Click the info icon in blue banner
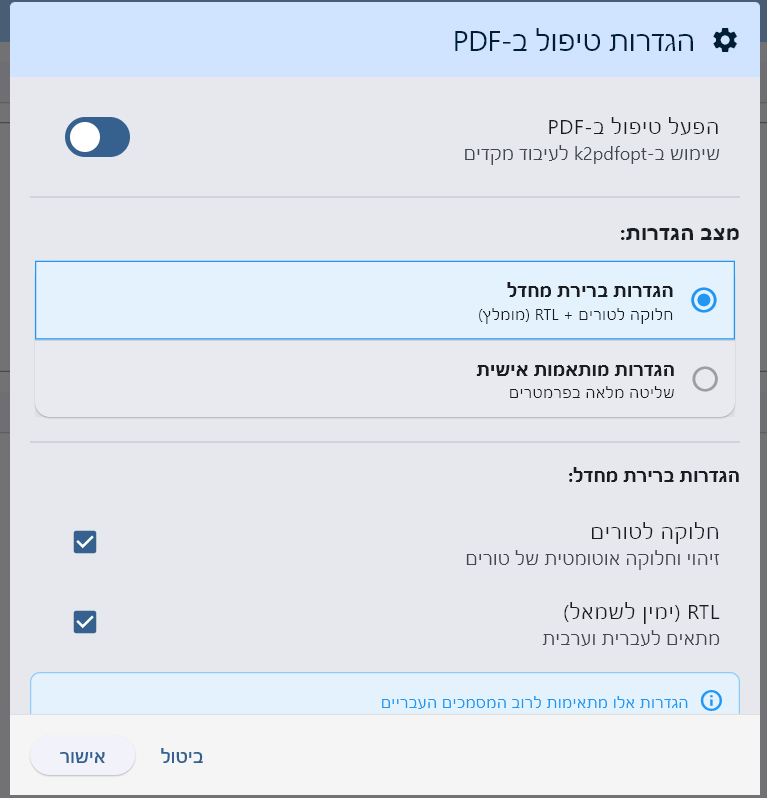This screenshot has height=798, width=767. 711,700
